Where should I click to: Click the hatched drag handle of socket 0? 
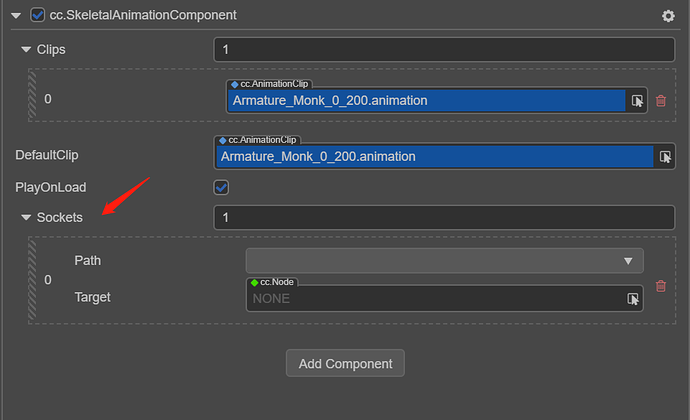click(32, 280)
